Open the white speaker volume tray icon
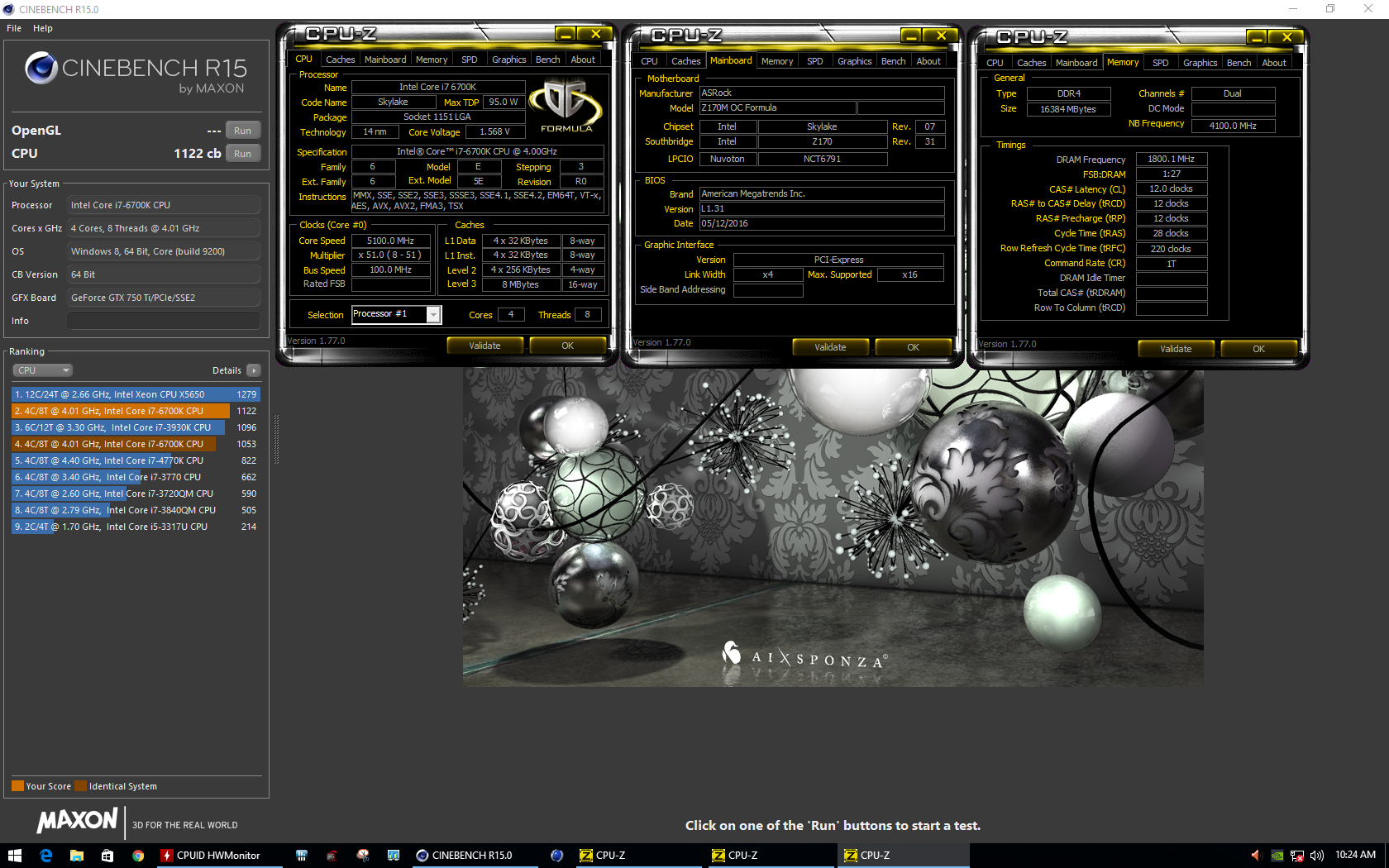Viewport: 1389px width, 868px height. pyautogui.click(x=1317, y=856)
